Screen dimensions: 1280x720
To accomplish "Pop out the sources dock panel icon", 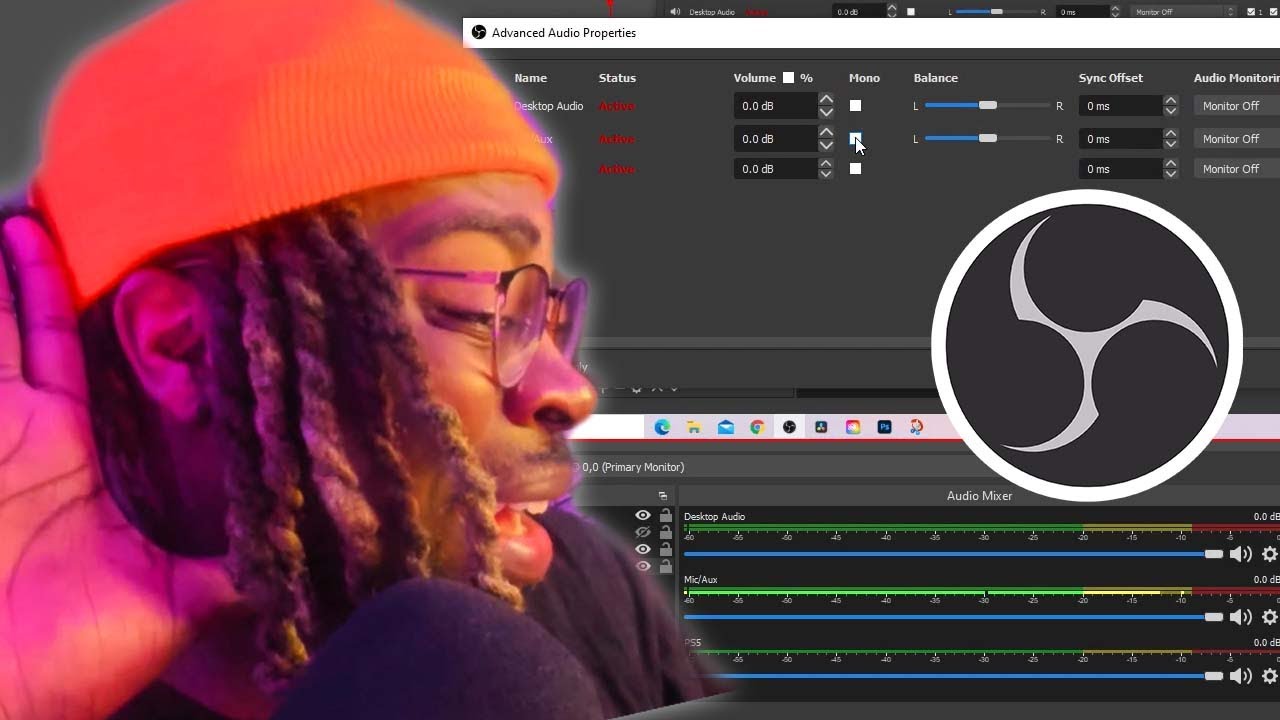I will click(662, 496).
